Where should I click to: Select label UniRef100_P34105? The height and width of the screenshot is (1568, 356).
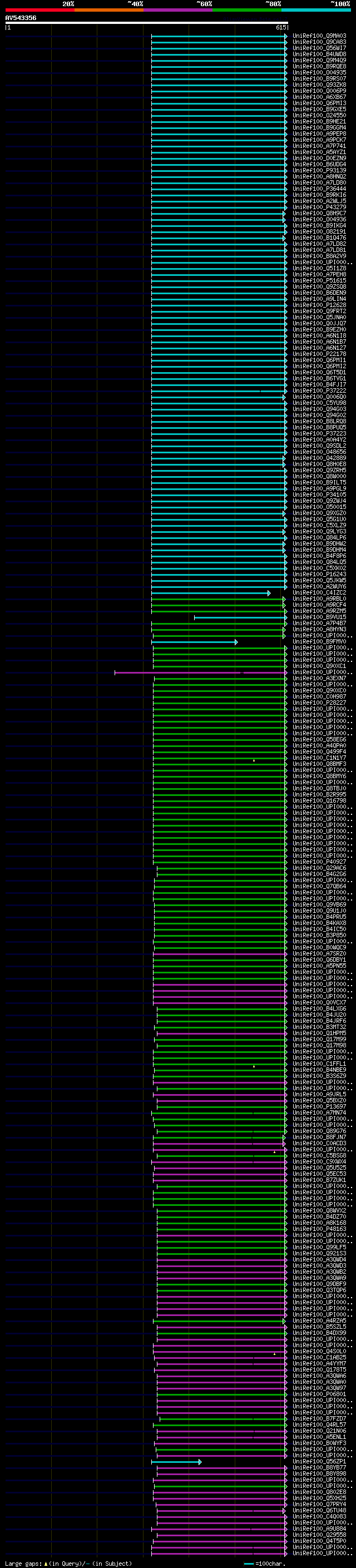coord(319,495)
